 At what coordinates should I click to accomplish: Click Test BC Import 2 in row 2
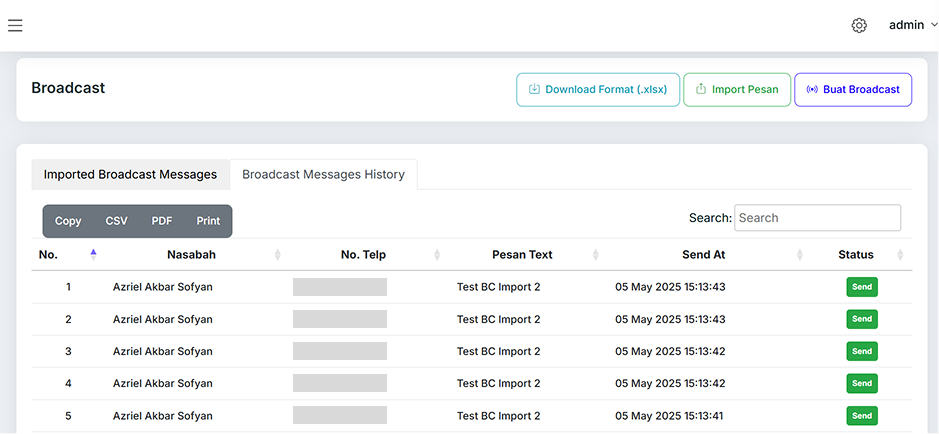pyautogui.click(x=498, y=320)
